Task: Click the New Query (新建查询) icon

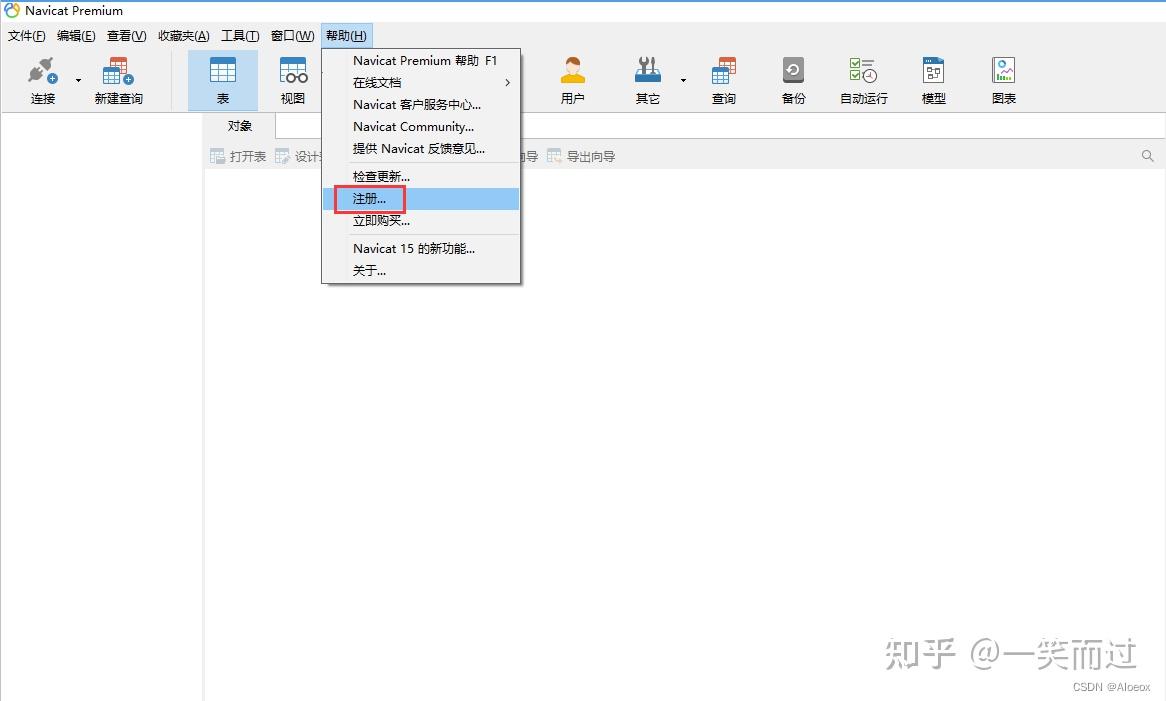Action: pos(118,71)
